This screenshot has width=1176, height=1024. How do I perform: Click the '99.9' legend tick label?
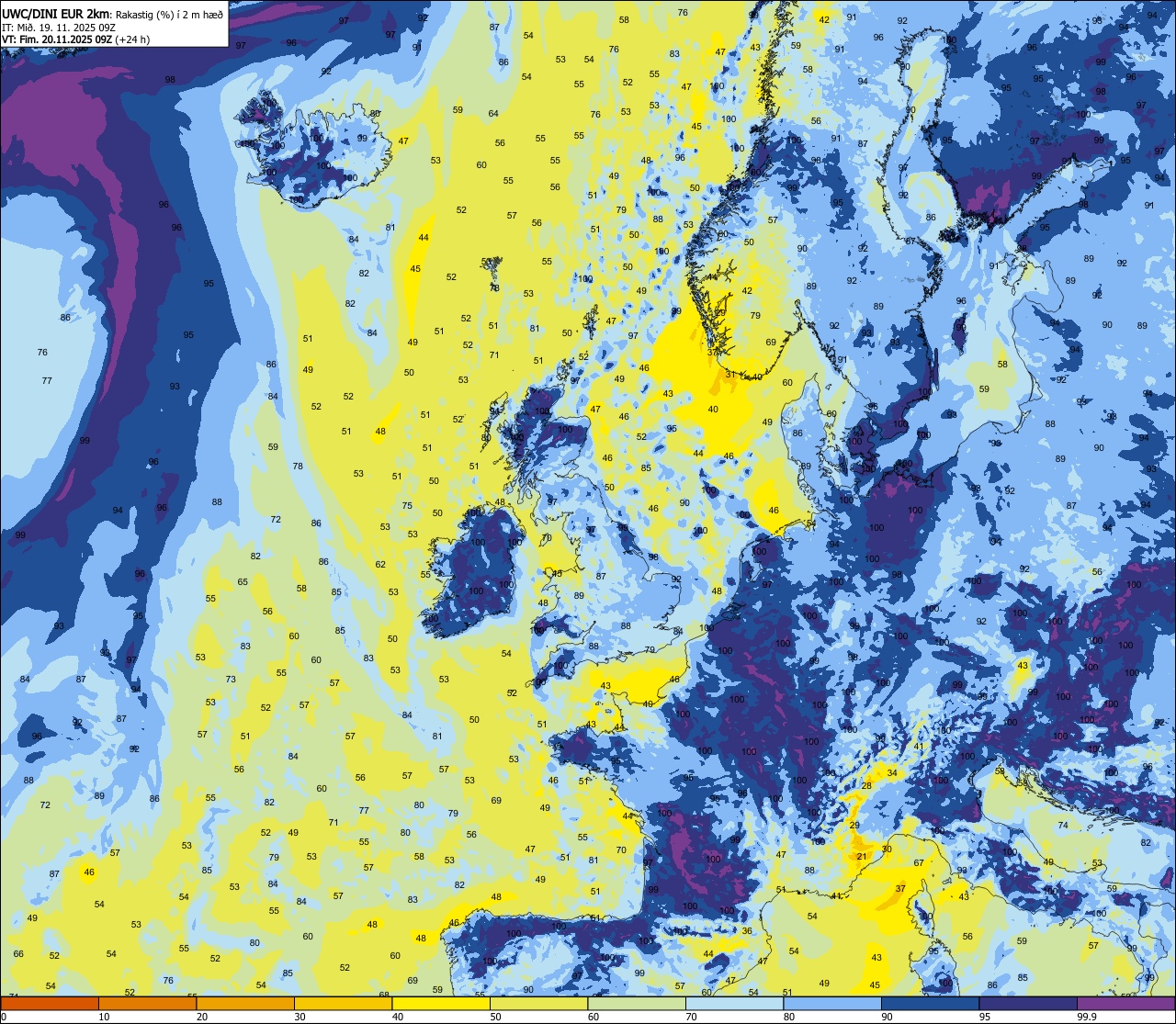click(x=1087, y=1017)
